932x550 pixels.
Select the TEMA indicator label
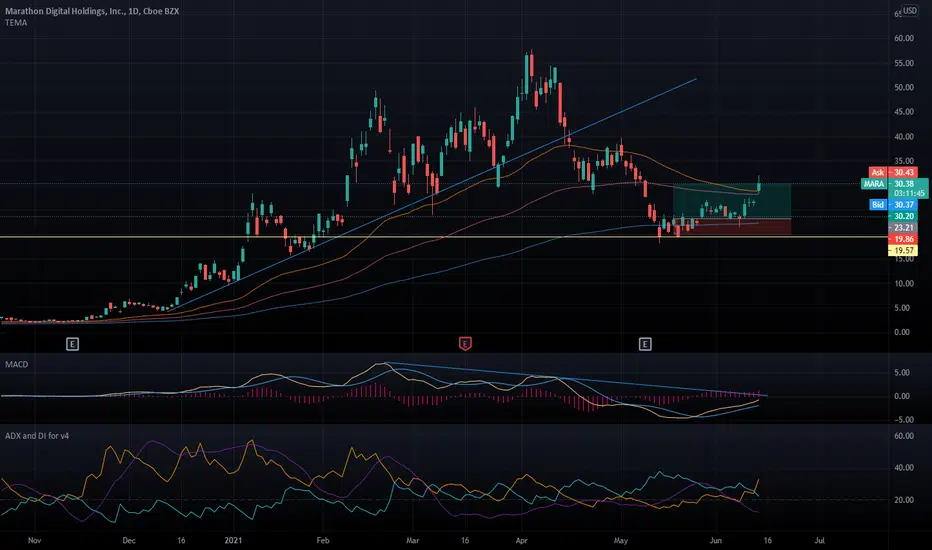click(16, 23)
